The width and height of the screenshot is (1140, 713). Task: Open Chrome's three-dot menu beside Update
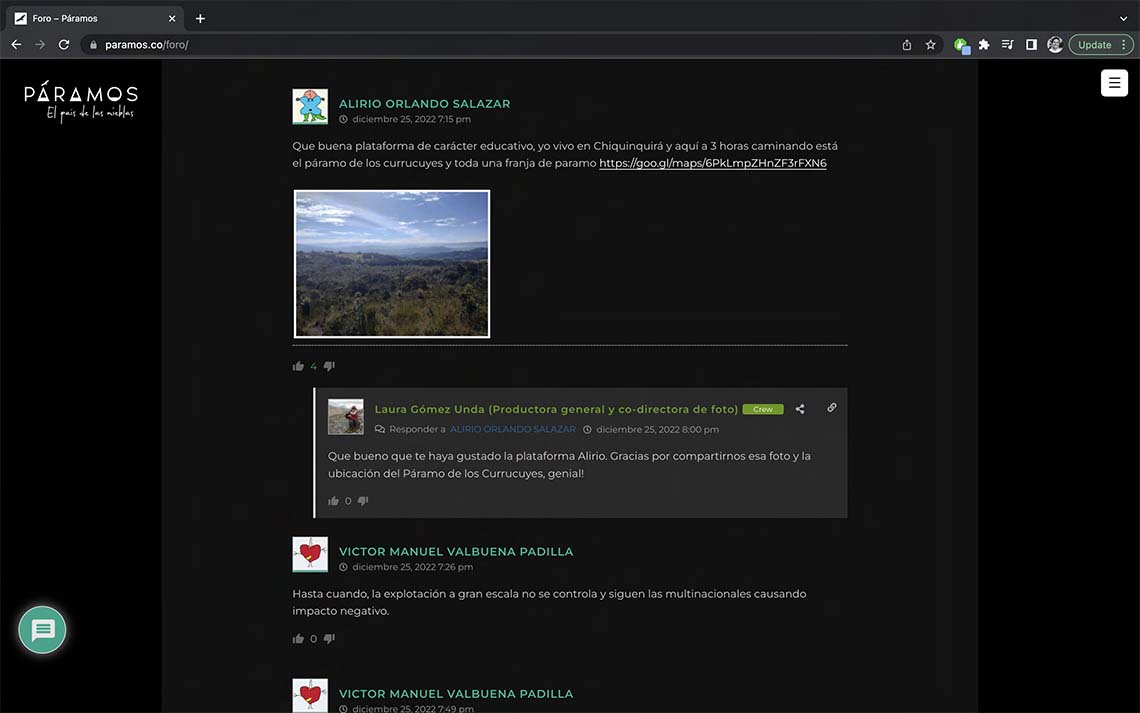click(1124, 45)
